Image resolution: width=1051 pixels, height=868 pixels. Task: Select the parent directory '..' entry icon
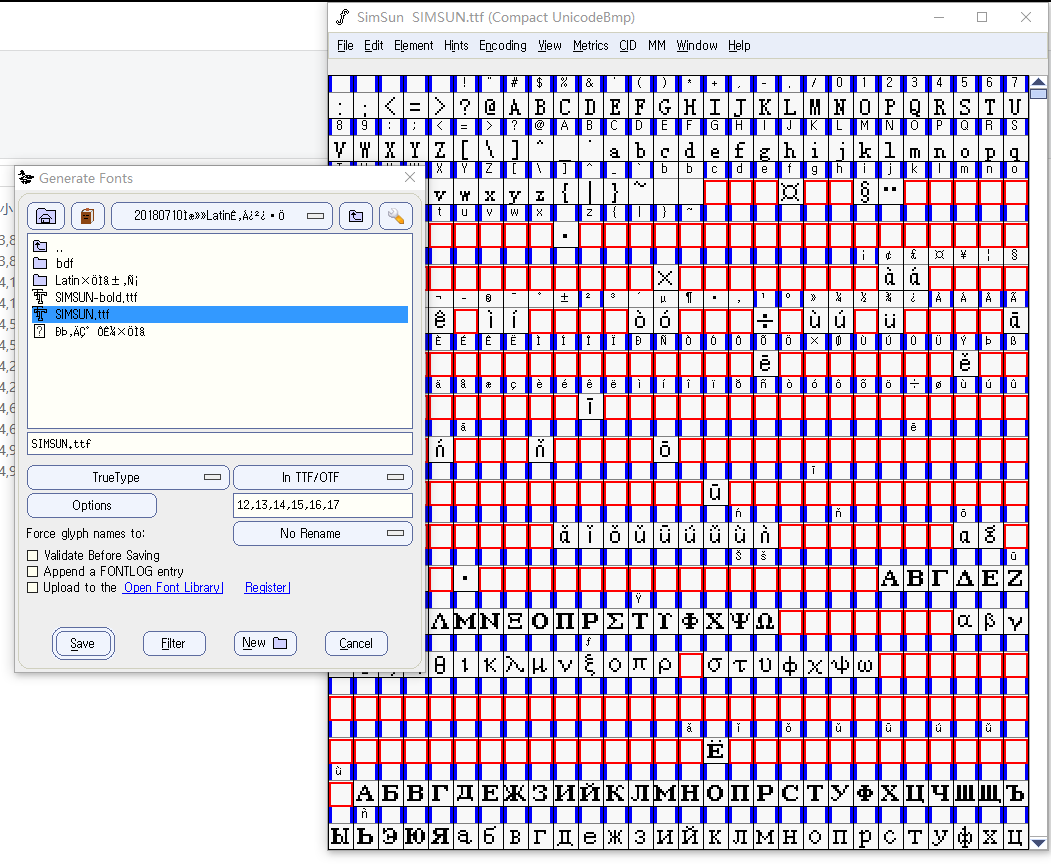click(x=40, y=246)
